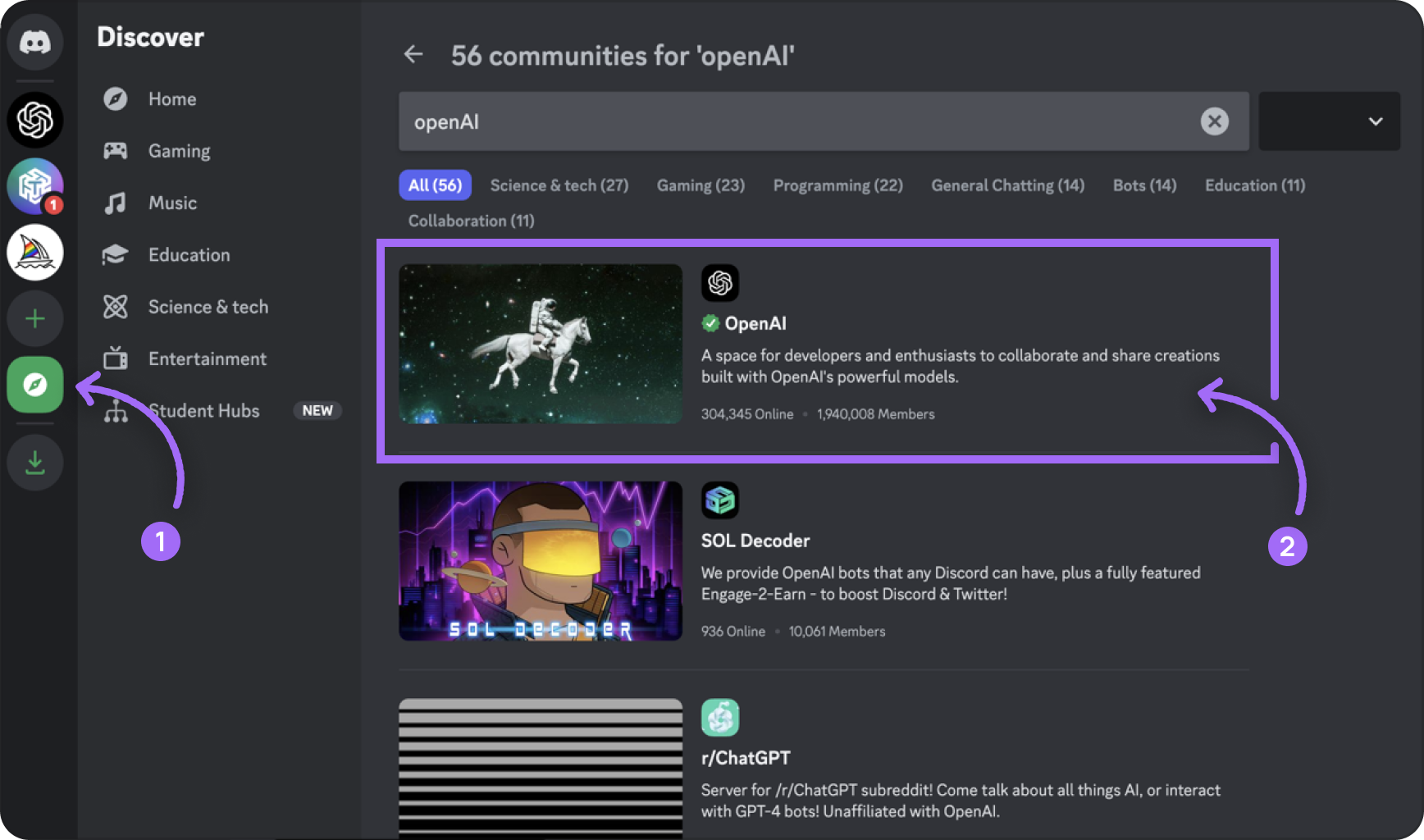Click the r/ChatGPT description text

961,801
